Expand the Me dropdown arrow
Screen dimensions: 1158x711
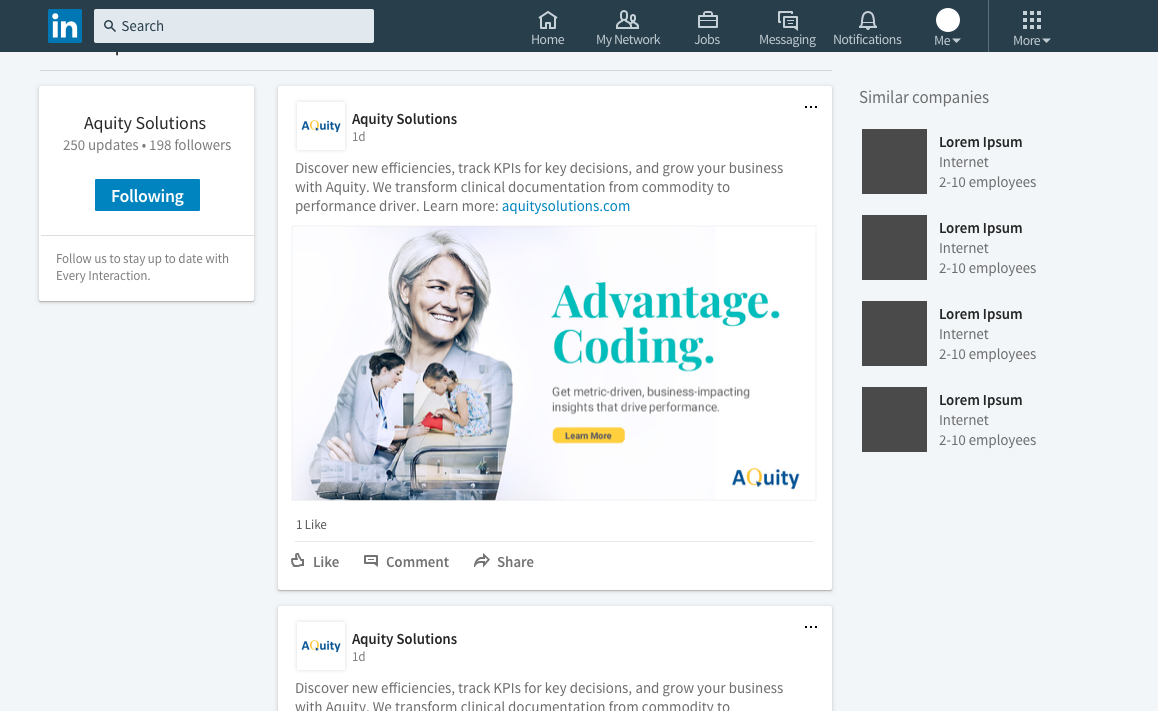point(956,41)
